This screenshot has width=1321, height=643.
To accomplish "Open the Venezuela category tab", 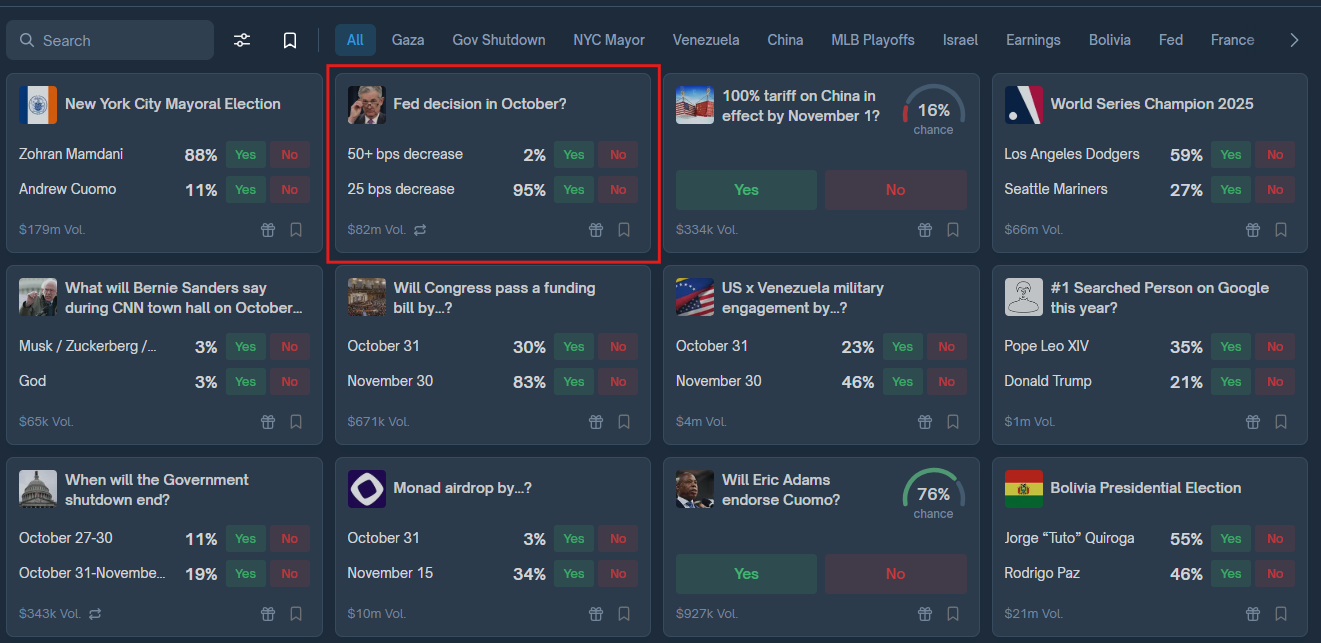I will (706, 40).
